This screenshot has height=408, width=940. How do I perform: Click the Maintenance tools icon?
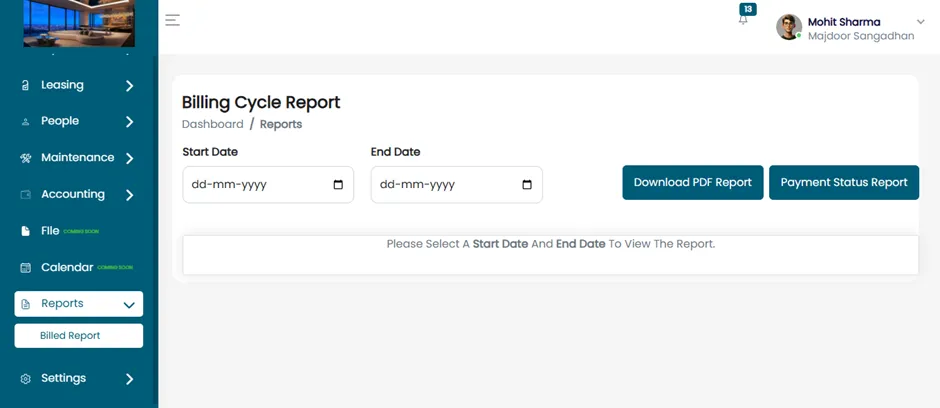click(25, 158)
